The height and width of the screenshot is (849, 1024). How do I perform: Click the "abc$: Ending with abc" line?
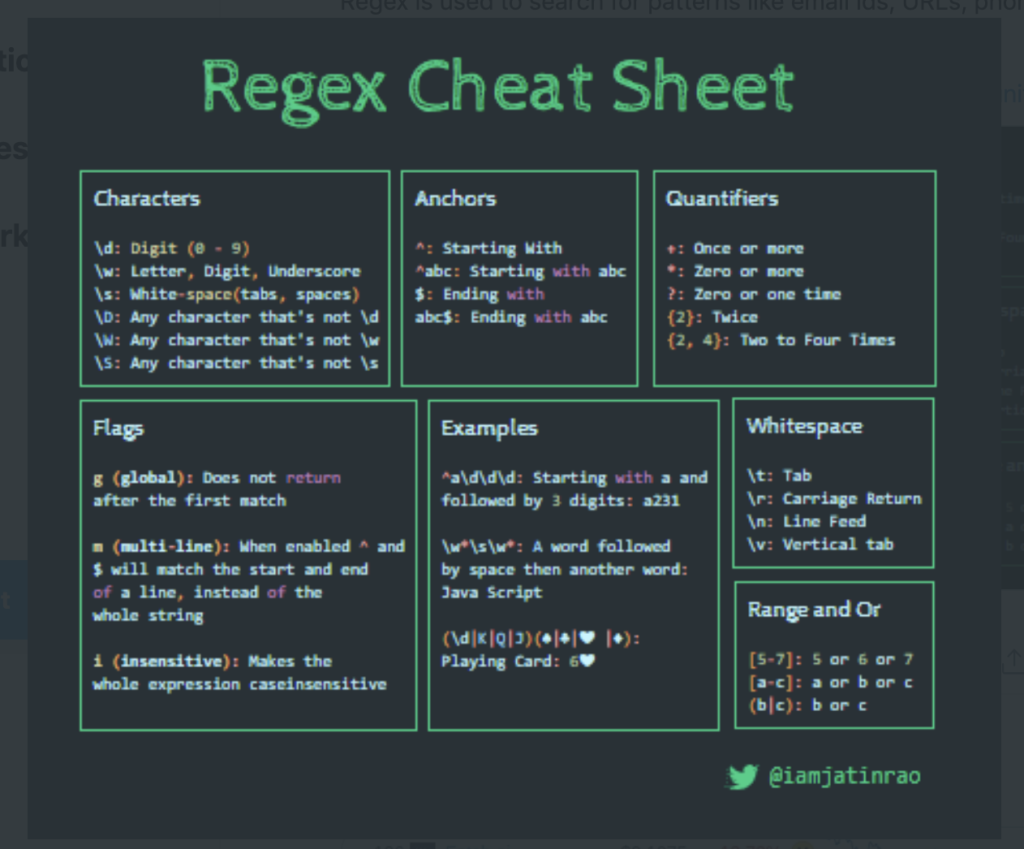511,317
